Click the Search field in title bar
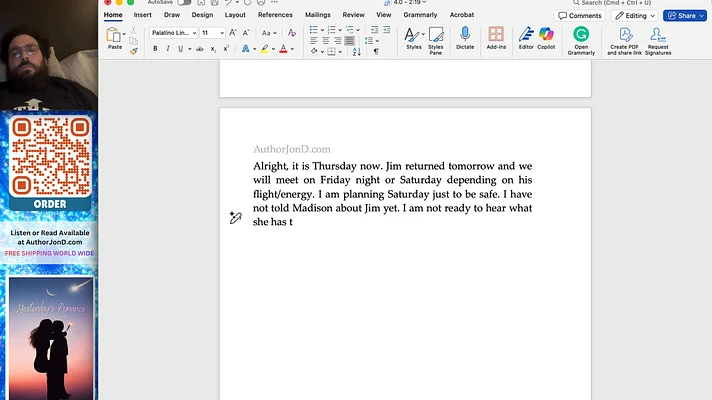 tap(613, 3)
